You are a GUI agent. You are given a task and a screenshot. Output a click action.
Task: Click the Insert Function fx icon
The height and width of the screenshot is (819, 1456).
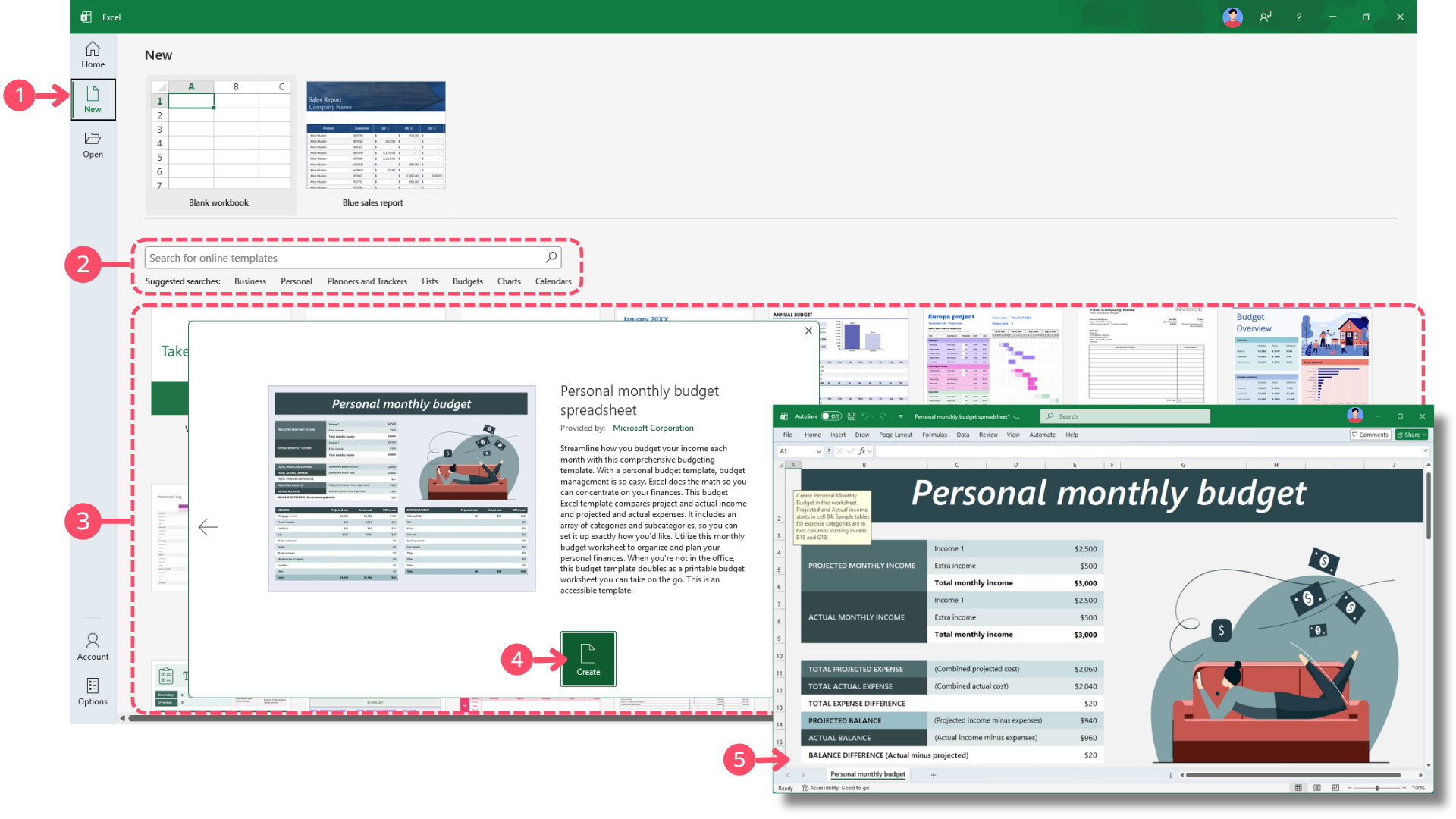861,451
